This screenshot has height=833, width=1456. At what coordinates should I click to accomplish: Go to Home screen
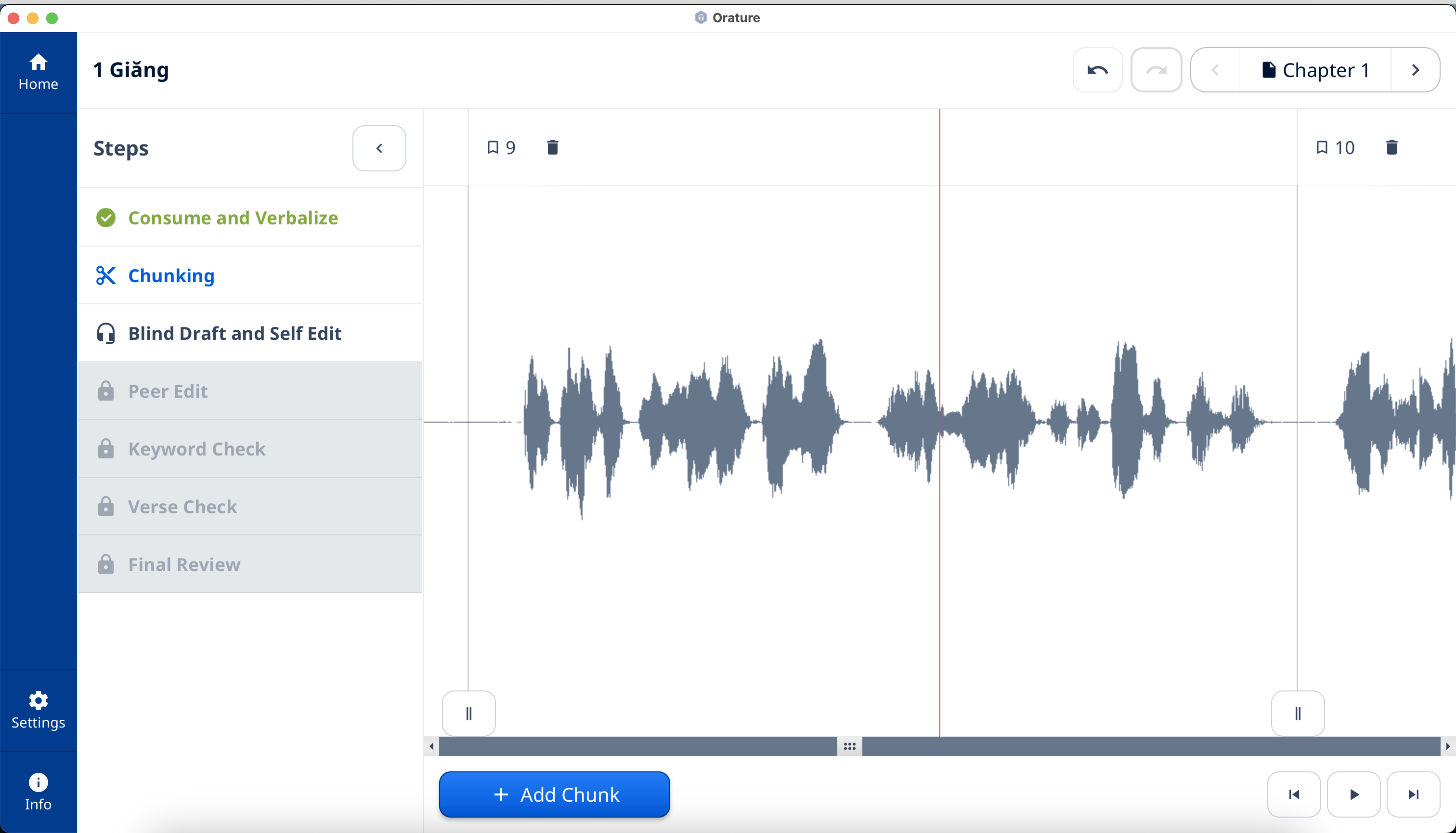pyautogui.click(x=39, y=72)
